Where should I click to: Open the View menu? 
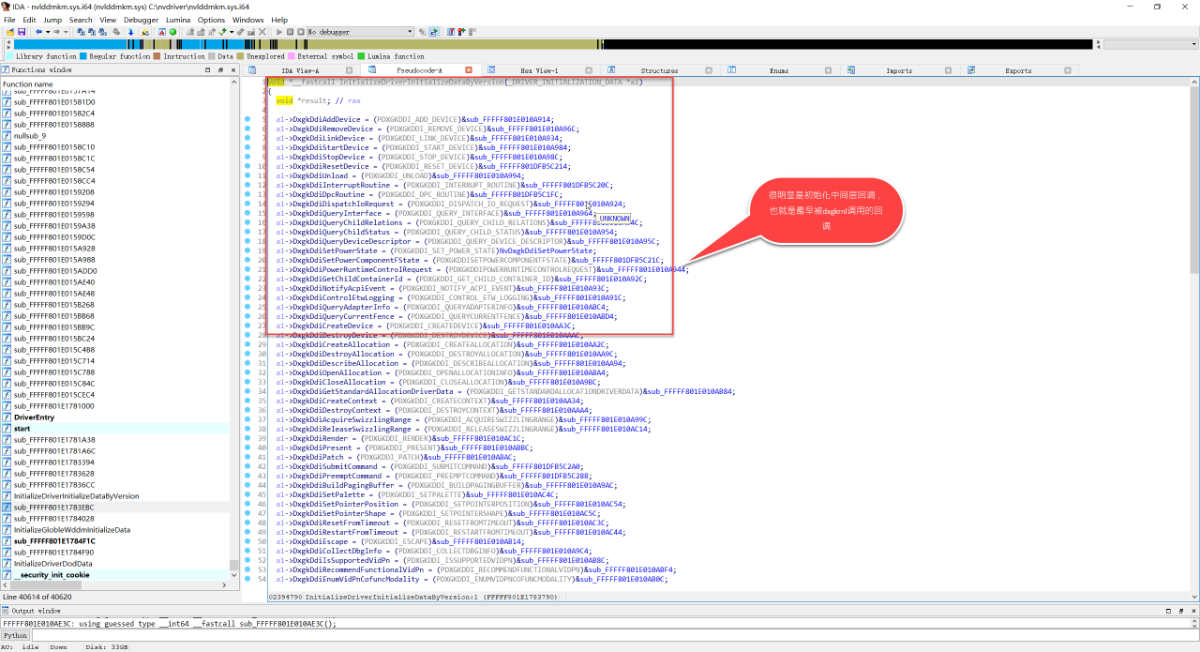(107, 19)
